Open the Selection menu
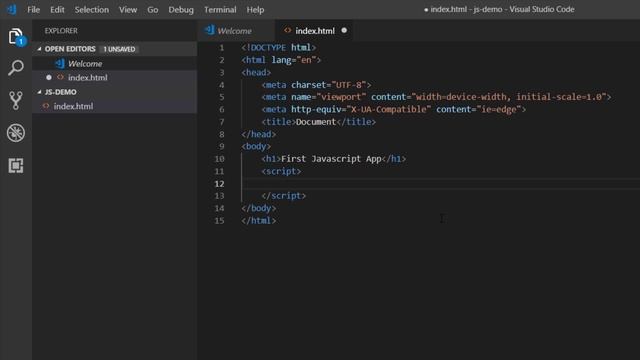 [x=91, y=9]
